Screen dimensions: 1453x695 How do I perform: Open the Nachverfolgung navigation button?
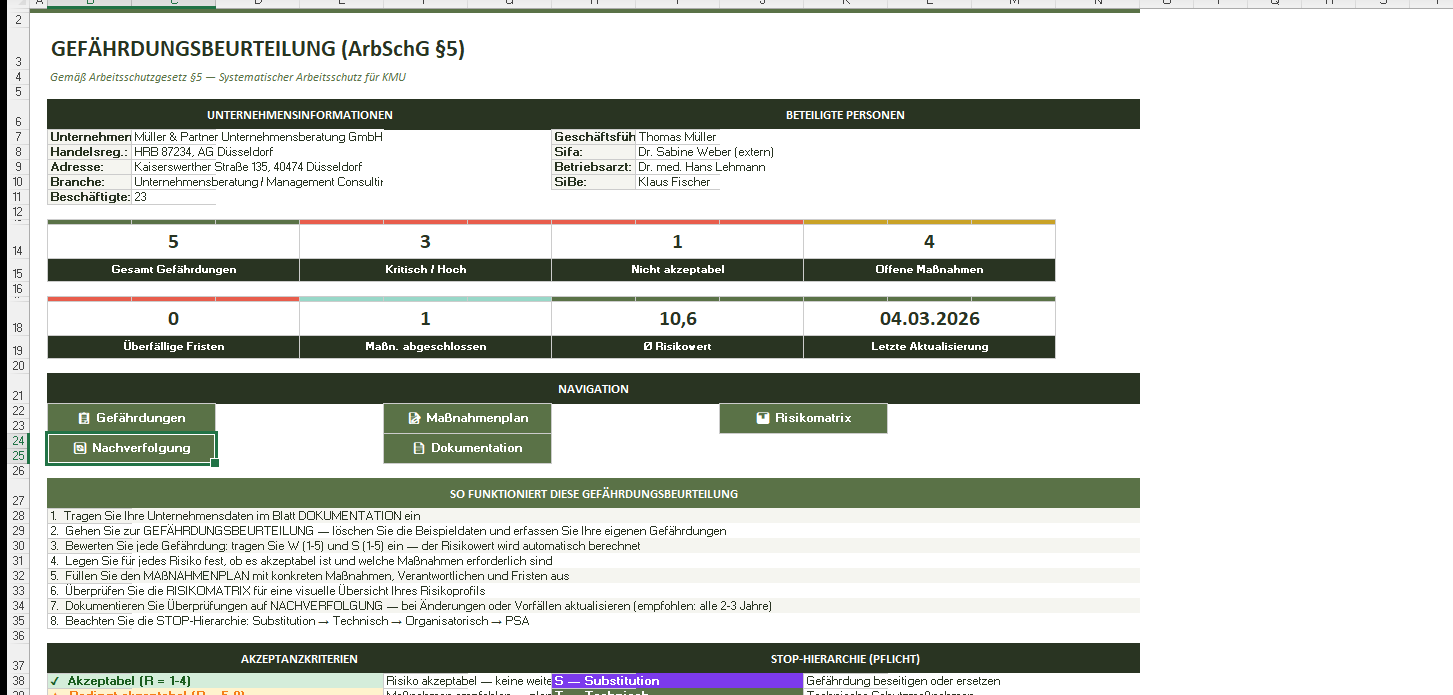click(131, 448)
